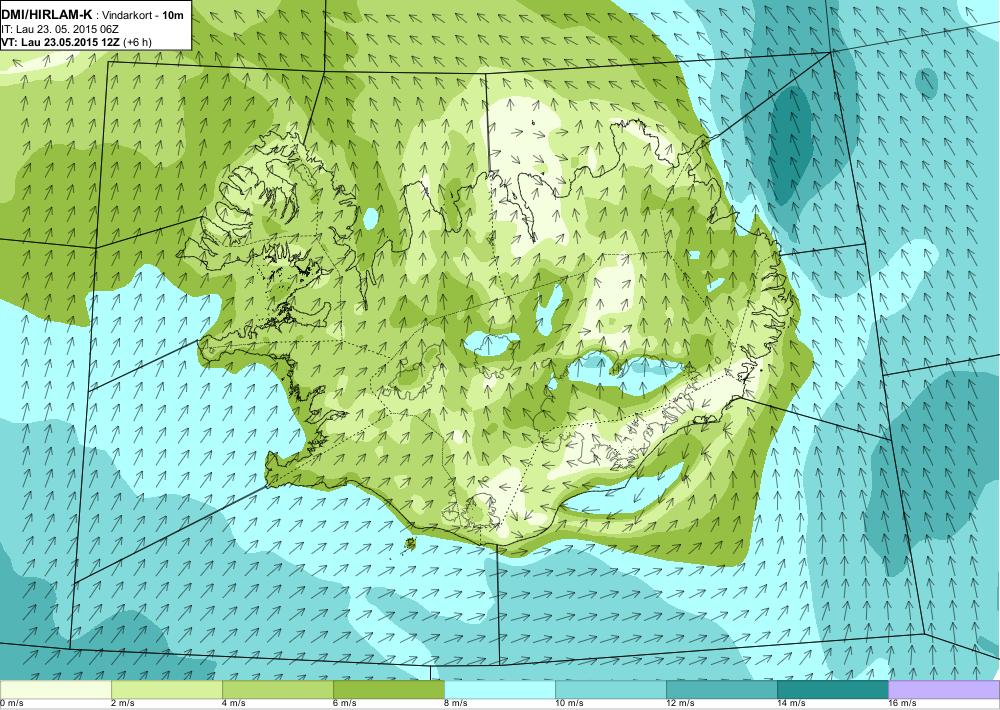
Task: Click the 8–10 m/s light cyan legend swatch
Action: click(x=499, y=689)
